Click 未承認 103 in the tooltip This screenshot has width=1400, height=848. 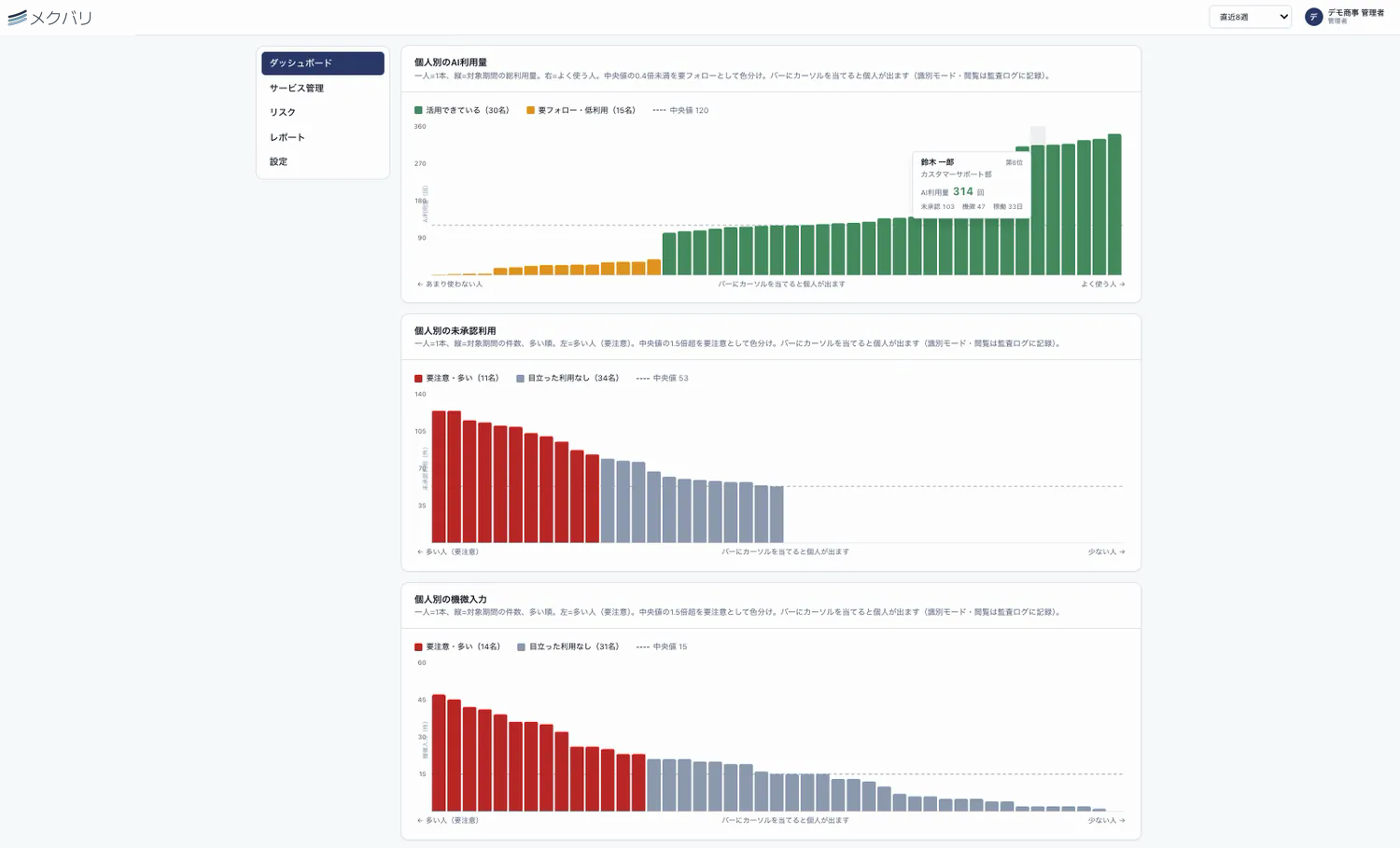938,207
